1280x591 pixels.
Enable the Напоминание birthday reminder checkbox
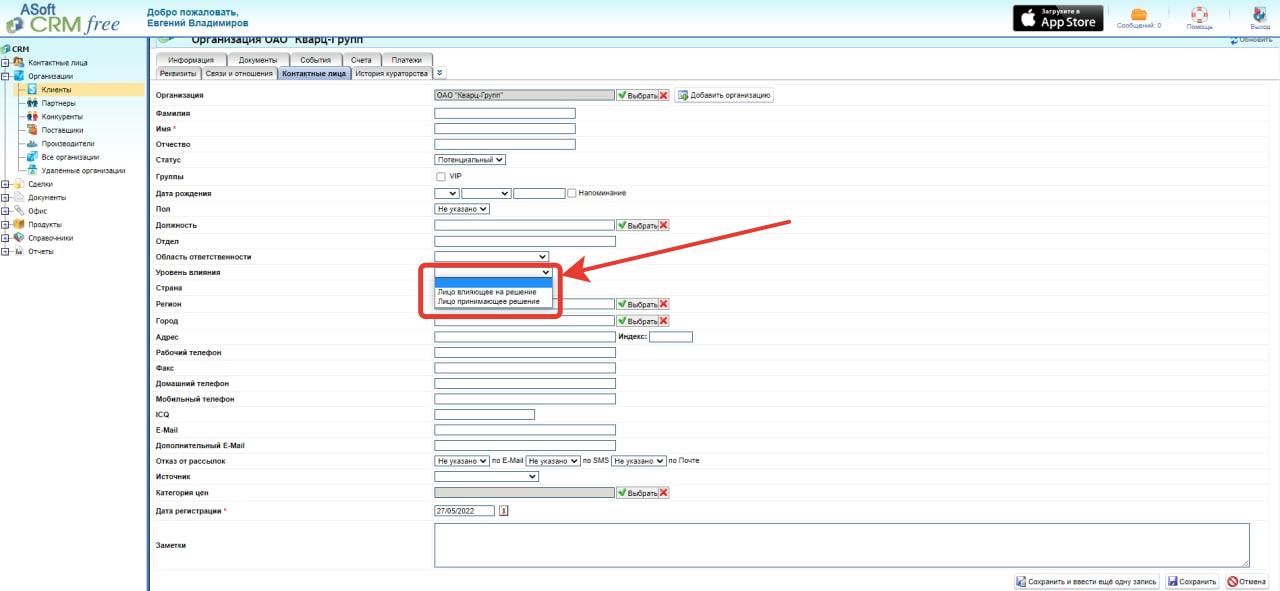[x=572, y=193]
